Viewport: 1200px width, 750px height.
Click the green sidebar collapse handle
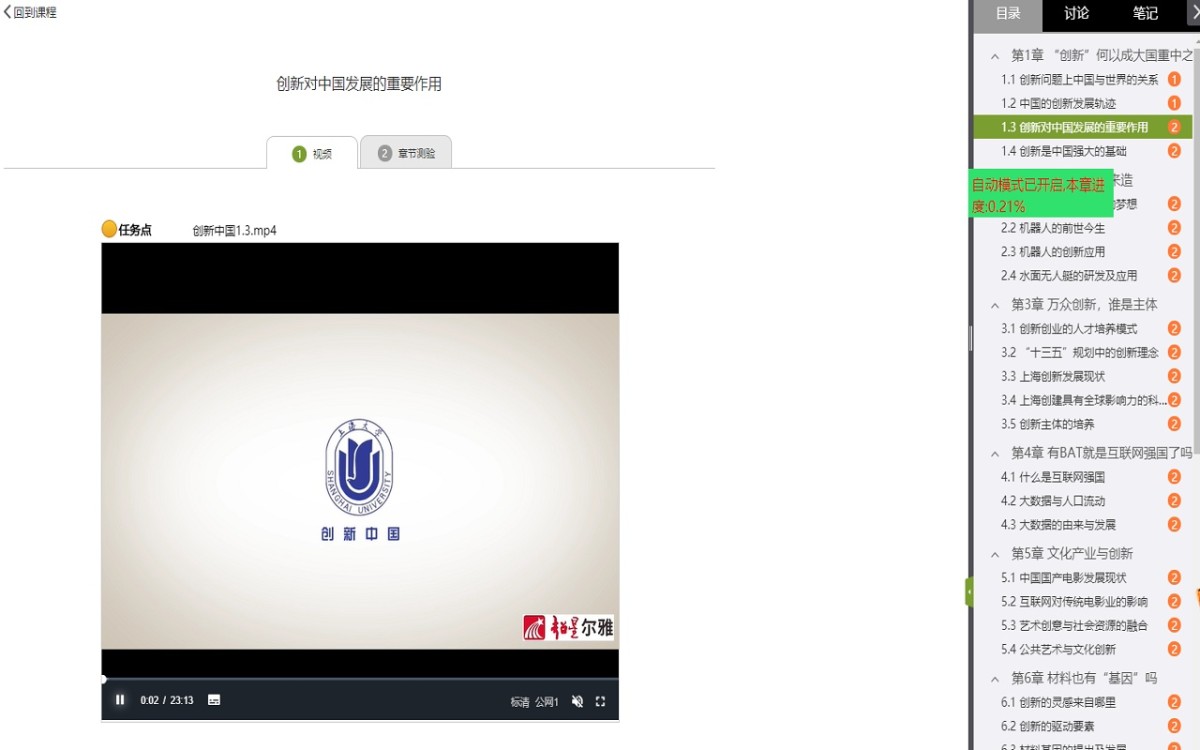tap(968, 592)
